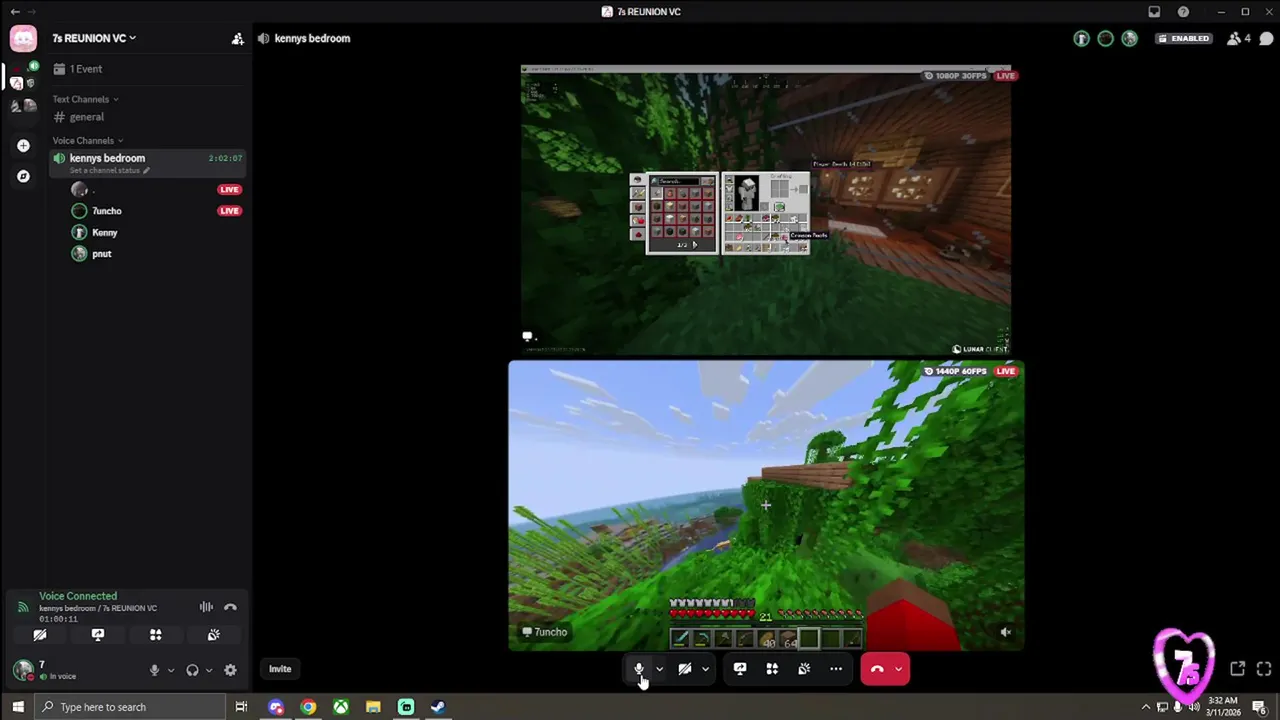Open microphone input options arrow in call bar
Viewport: 1280px width, 720px height.
tap(659, 669)
